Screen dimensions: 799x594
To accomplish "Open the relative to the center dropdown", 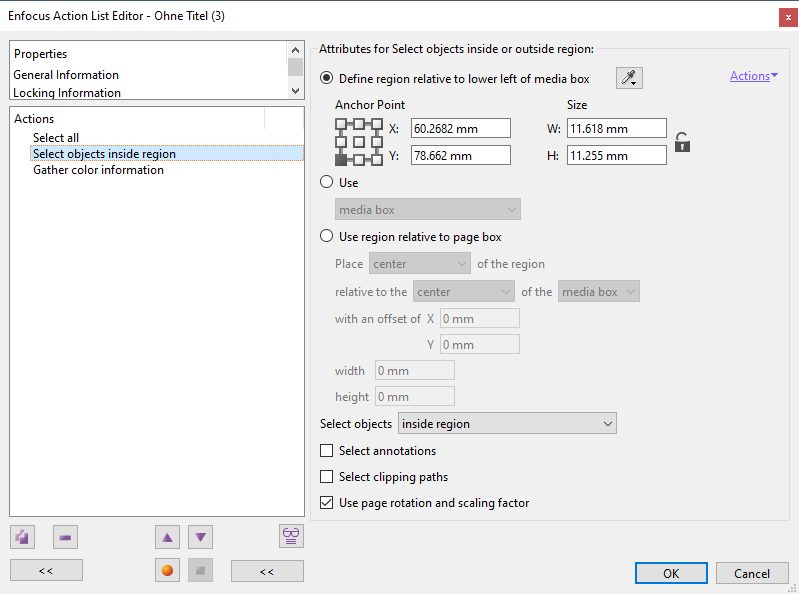I will tap(464, 291).
